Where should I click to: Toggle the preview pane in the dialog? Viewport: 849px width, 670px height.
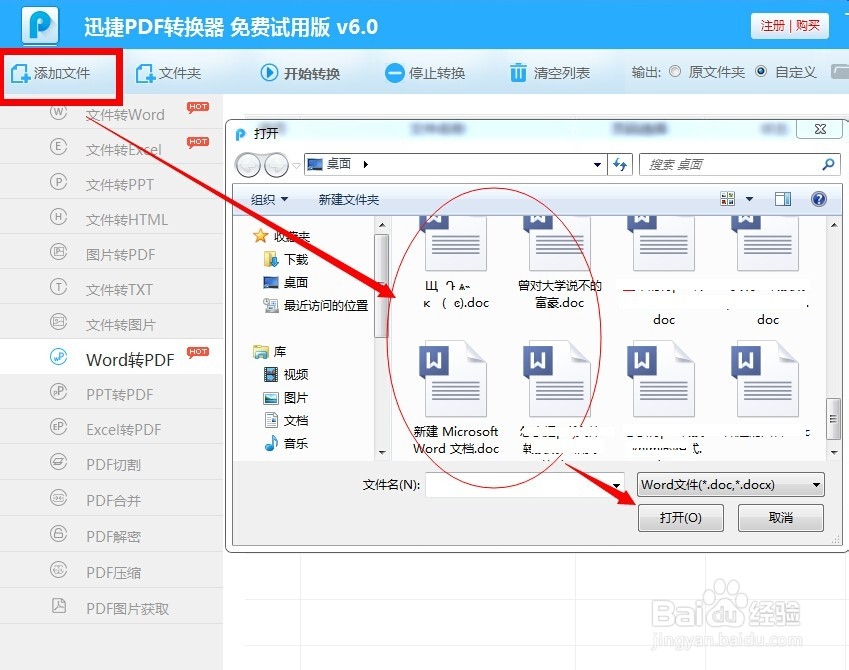782,198
